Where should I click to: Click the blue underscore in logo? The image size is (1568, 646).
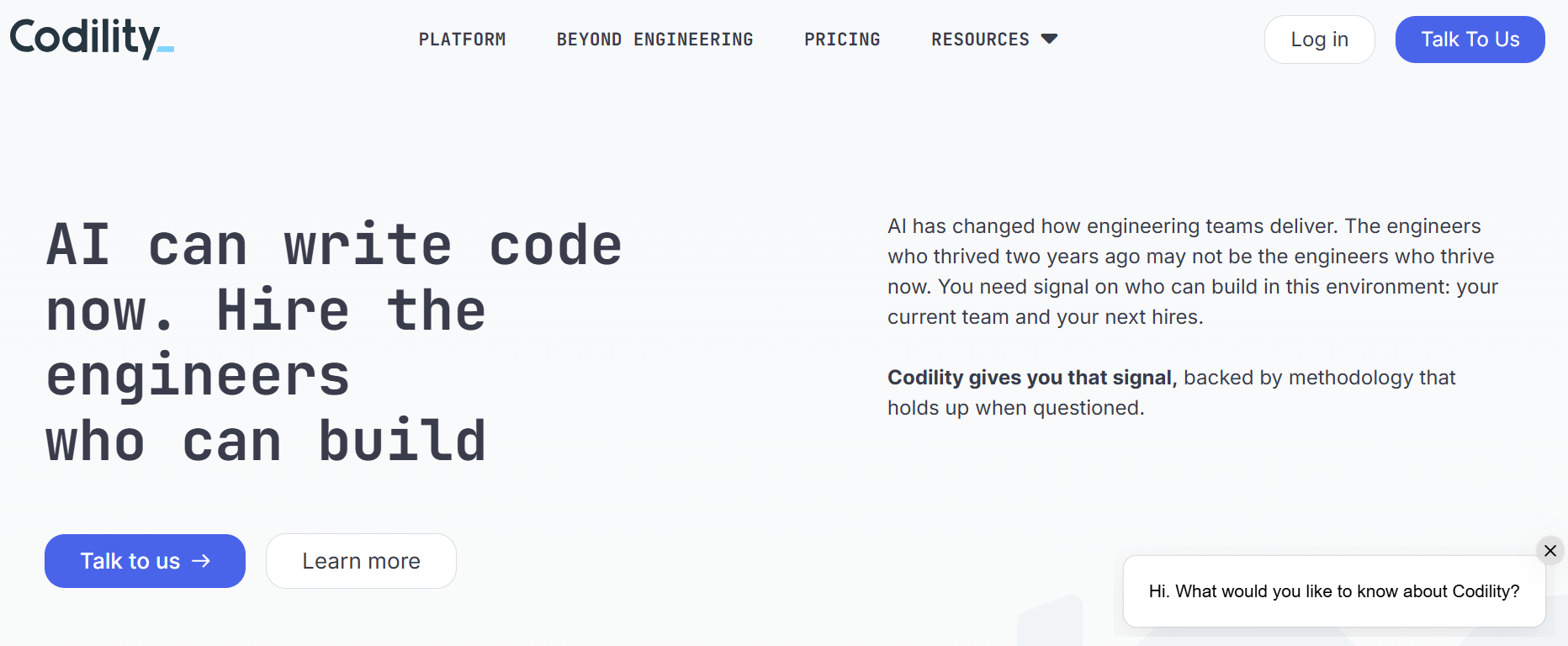[166, 50]
